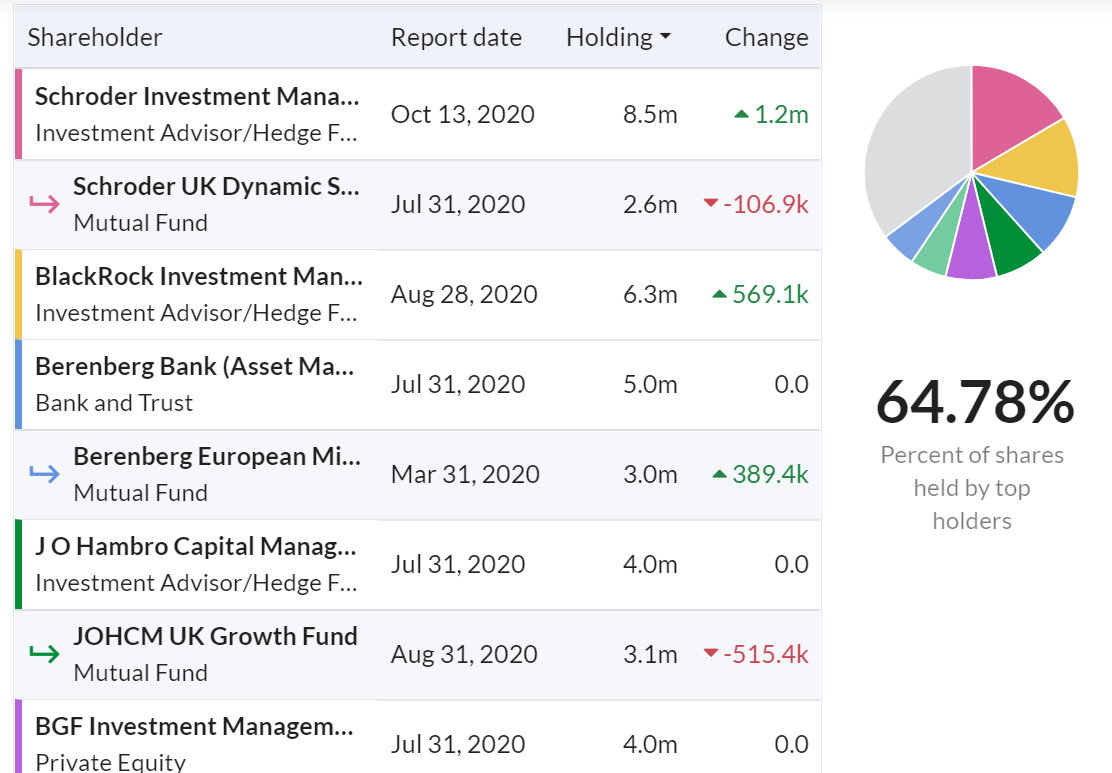1112x773 pixels.
Task: Click green up-triangle next to 389.4k change
Action: (719, 474)
